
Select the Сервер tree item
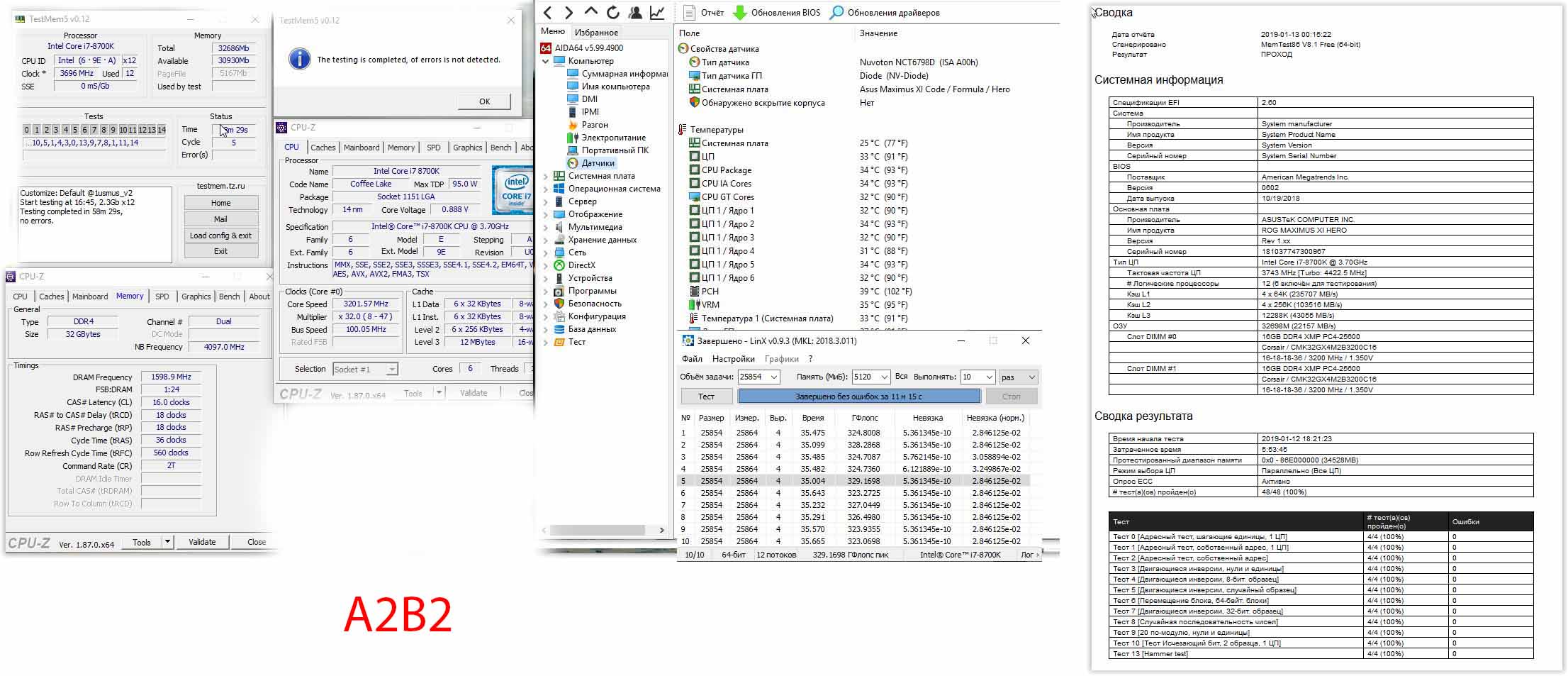(x=575, y=201)
